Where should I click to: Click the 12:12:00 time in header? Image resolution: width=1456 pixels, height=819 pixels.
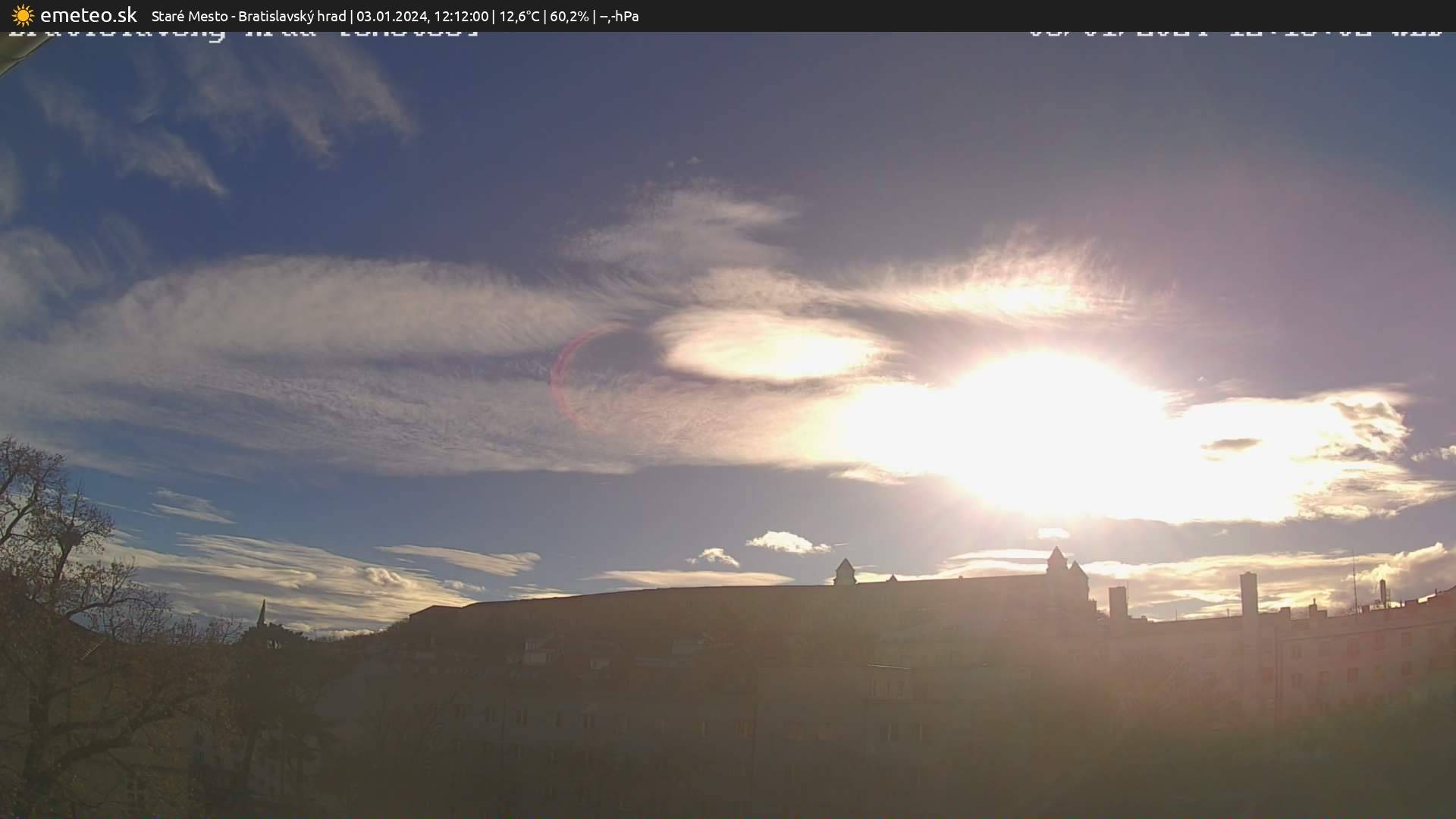[x=461, y=16]
